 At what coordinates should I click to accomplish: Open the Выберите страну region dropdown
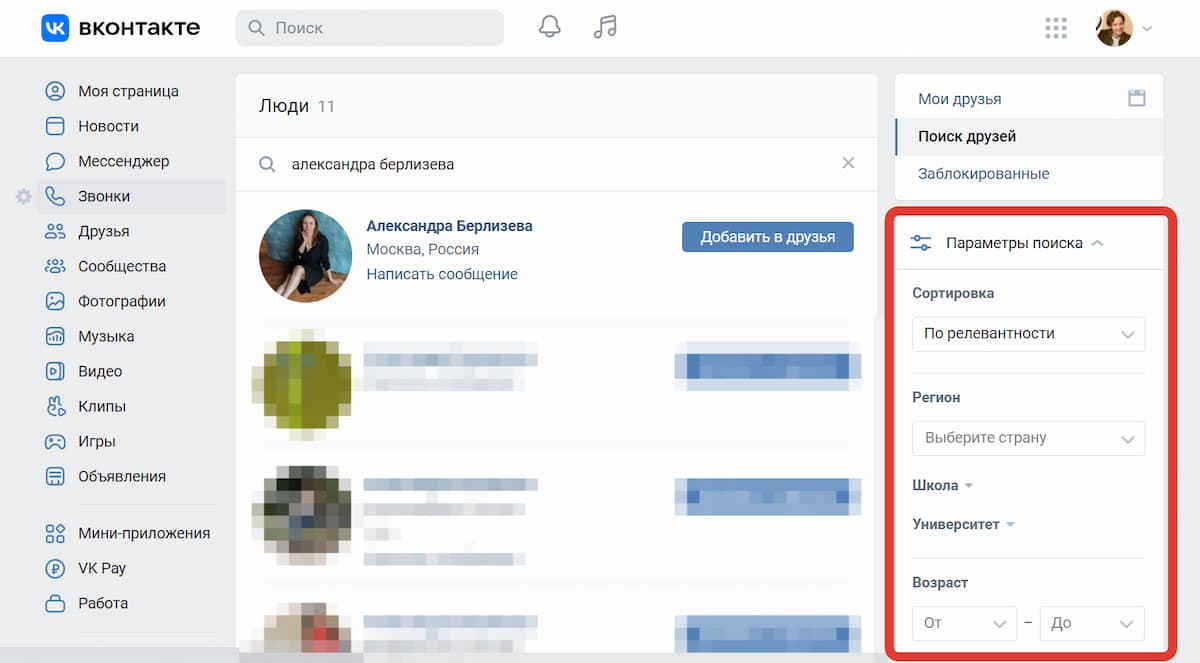click(x=1028, y=438)
